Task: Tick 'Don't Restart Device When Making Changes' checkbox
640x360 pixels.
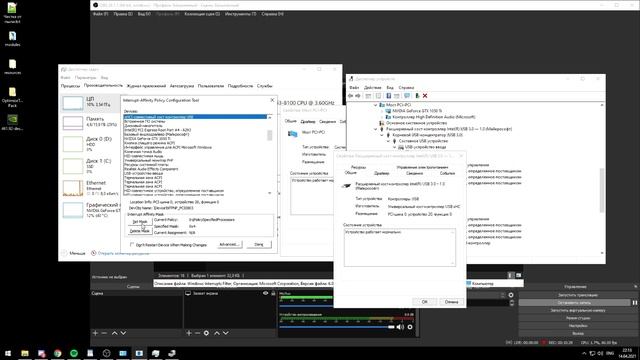Action: point(132,244)
